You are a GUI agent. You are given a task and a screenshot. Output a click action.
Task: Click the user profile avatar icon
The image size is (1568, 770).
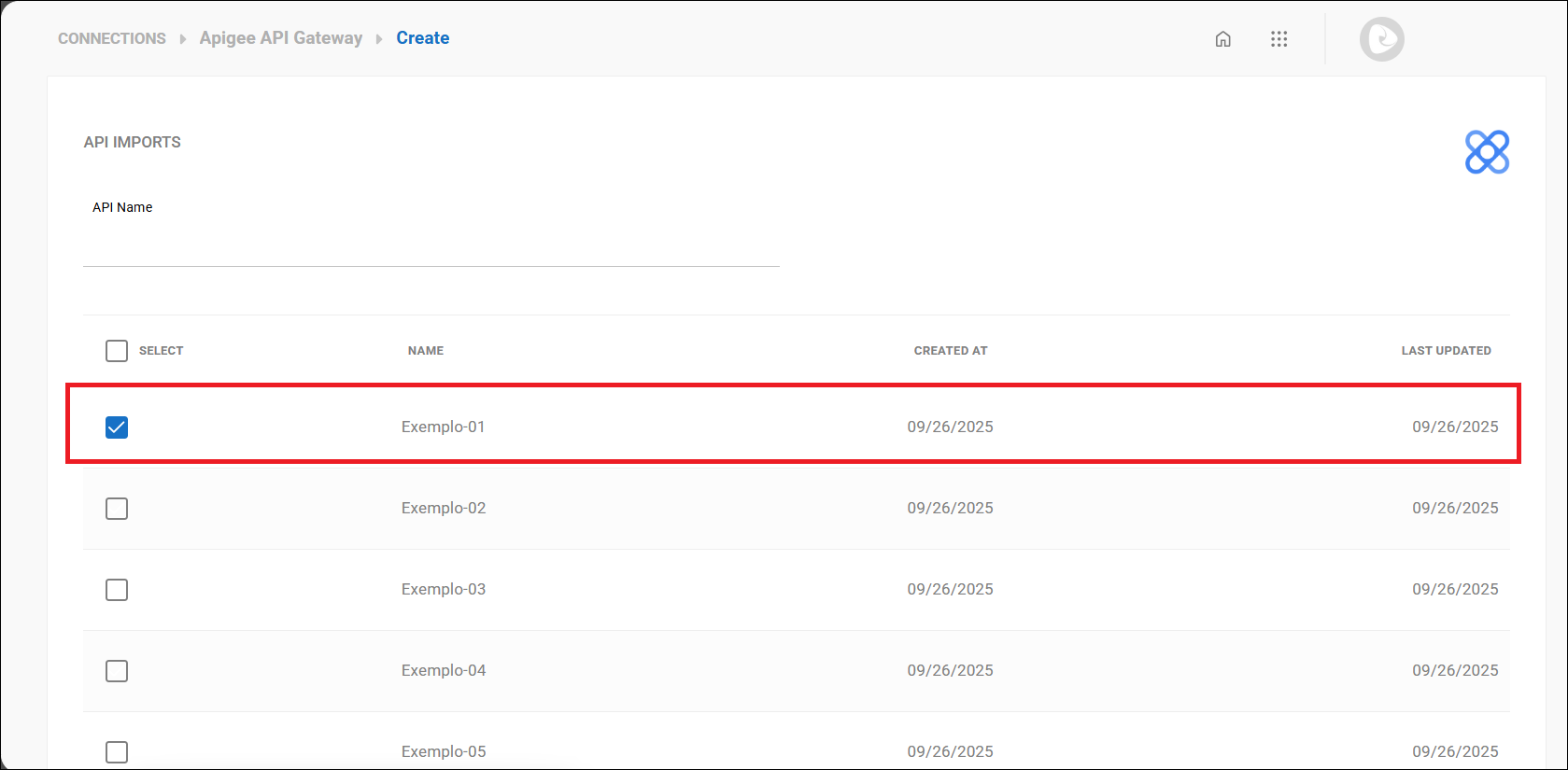click(x=1381, y=39)
